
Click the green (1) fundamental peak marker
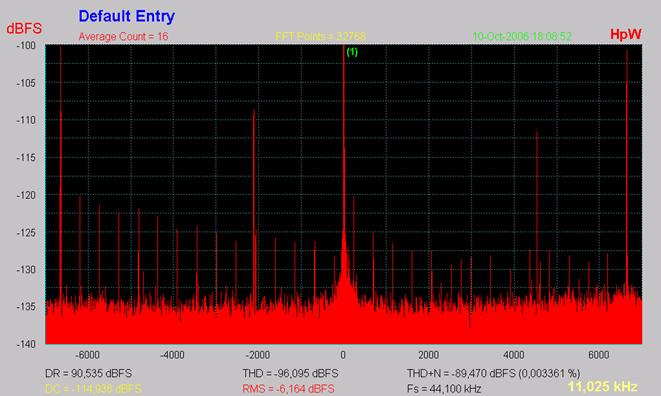click(x=352, y=52)
